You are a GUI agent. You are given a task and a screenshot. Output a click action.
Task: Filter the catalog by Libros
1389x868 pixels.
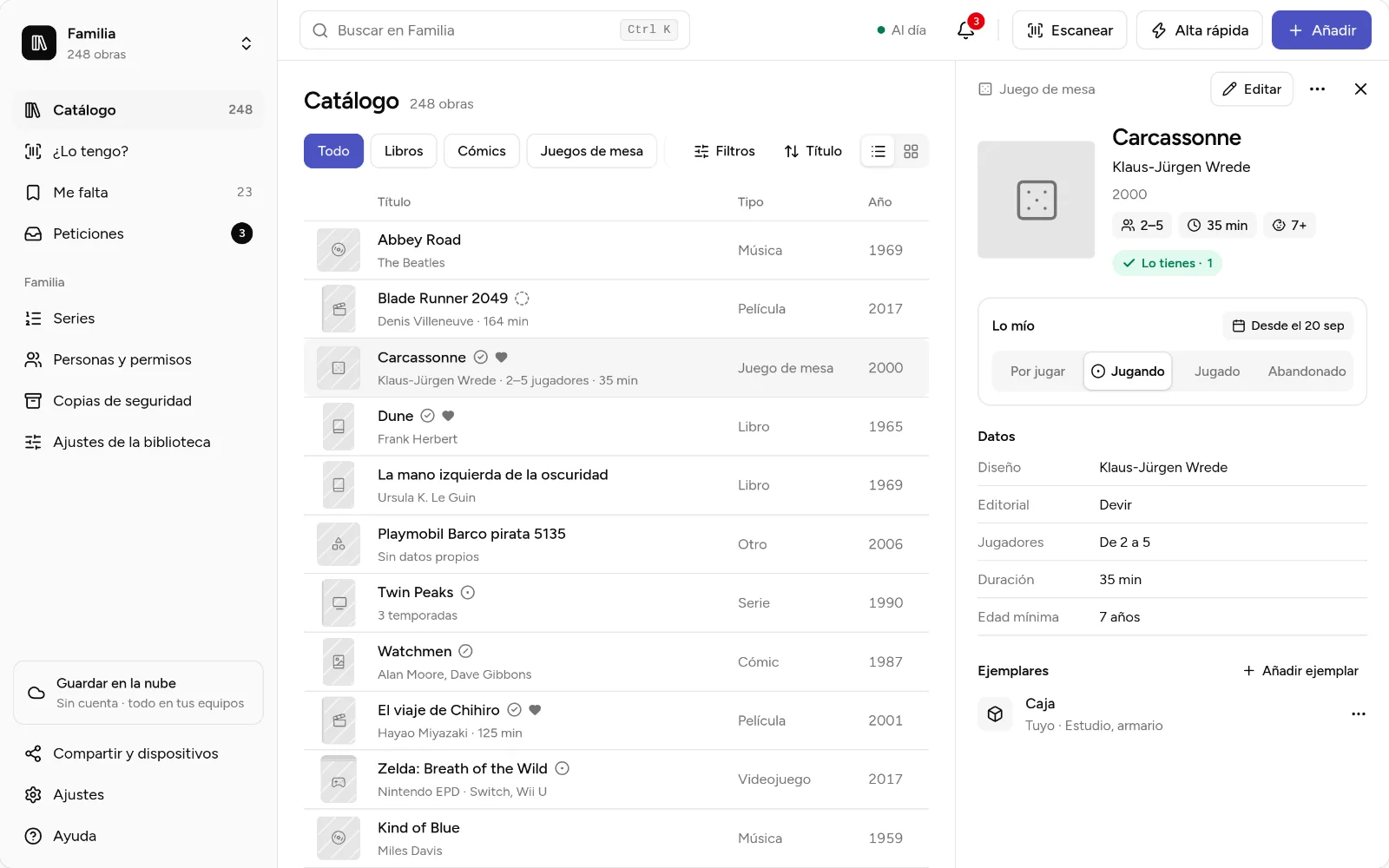pos(404,151)
